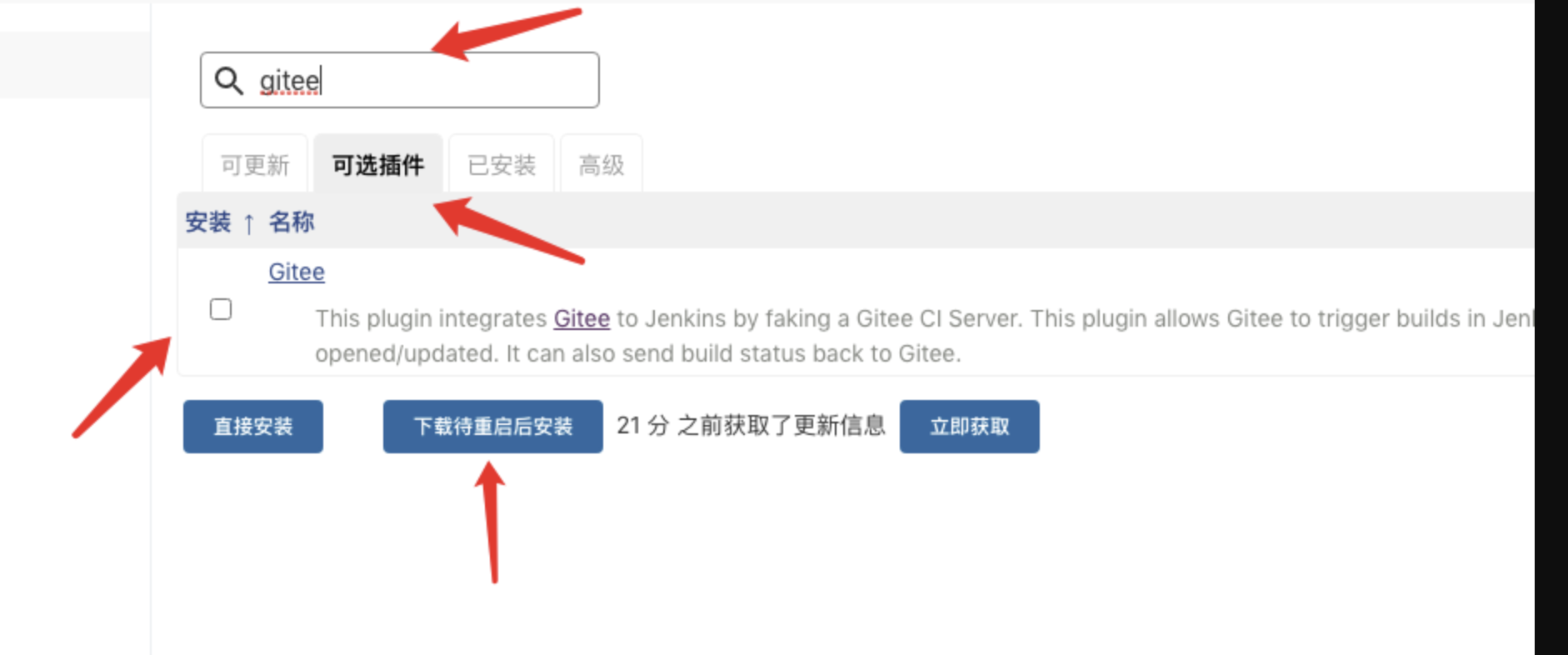The image size is (1568, 655).
Task: Click 下载待重启后安装 button
Action: [x=493, y=427]
